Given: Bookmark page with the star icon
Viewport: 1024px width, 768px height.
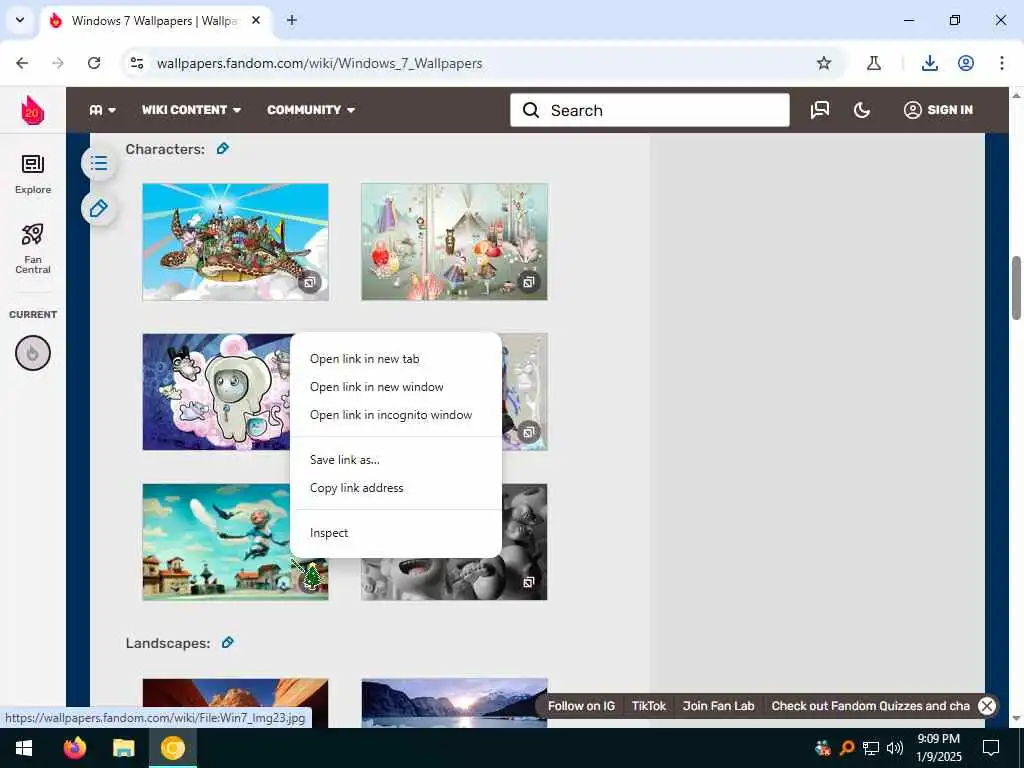Looking at the screenshot, I should 824,63.
